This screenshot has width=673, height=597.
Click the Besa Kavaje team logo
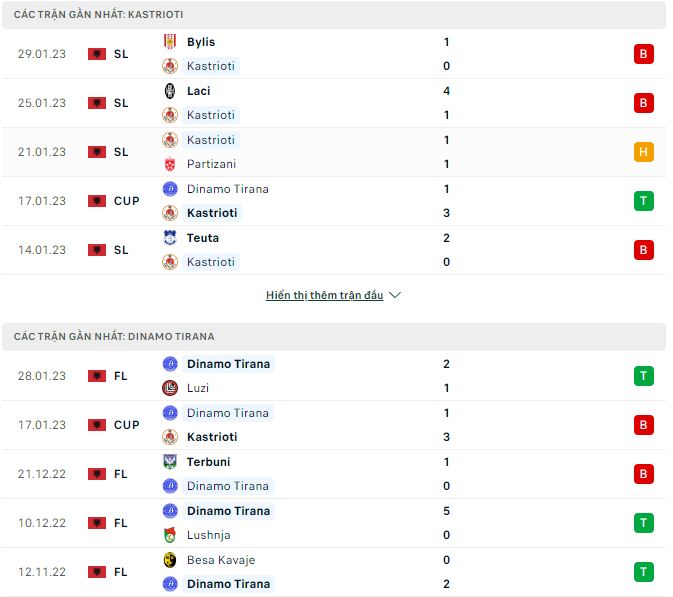170,560
